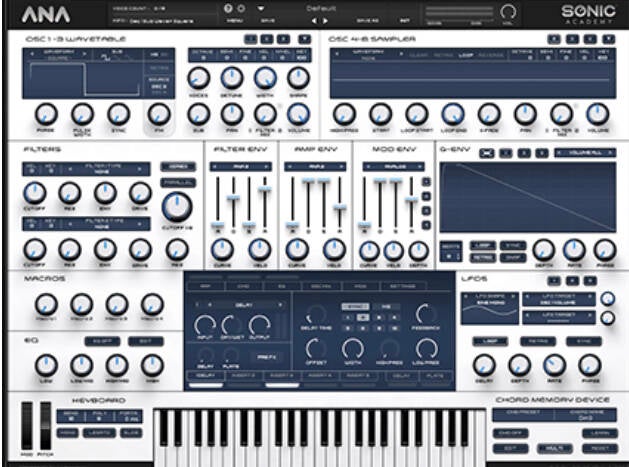Open the Filter Env preset selector
The width and height of the screenshot is (629, 467).
pos(240,166)
